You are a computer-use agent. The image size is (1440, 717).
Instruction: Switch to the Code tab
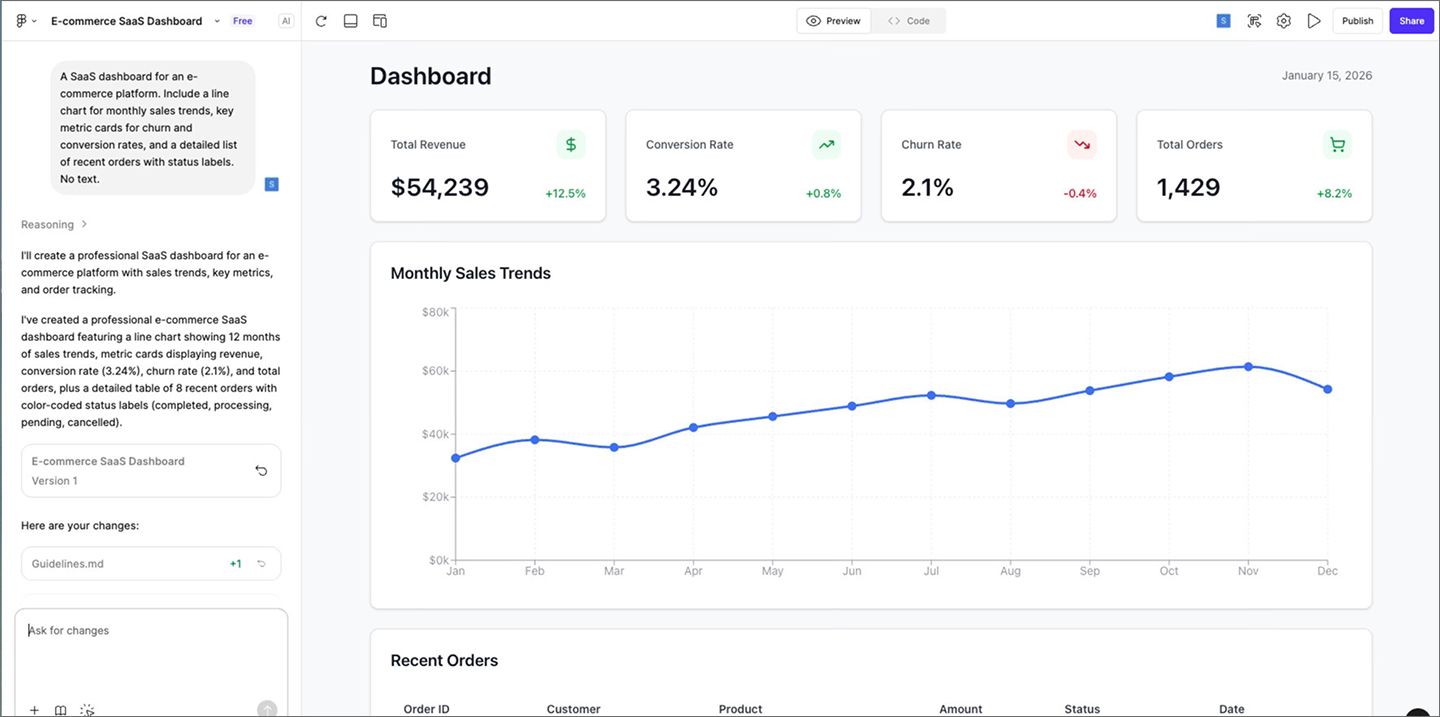[908, 20]
